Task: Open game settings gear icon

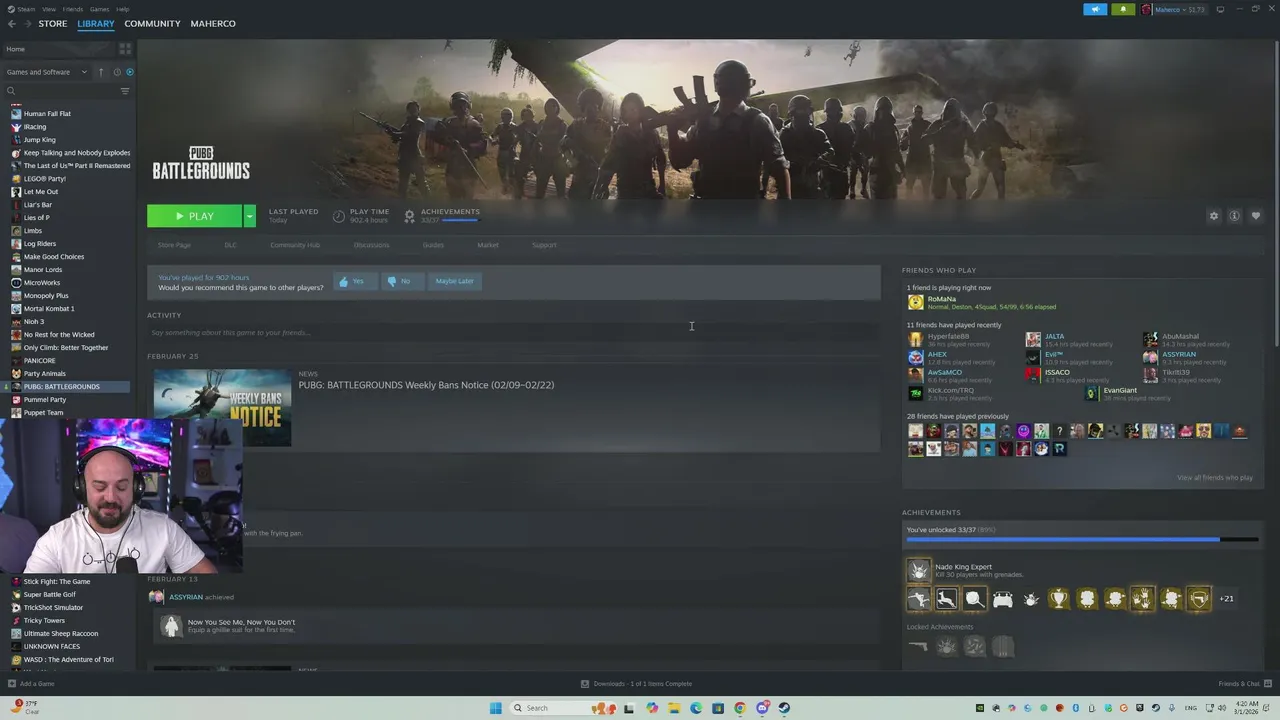Action: (1214, 216)
